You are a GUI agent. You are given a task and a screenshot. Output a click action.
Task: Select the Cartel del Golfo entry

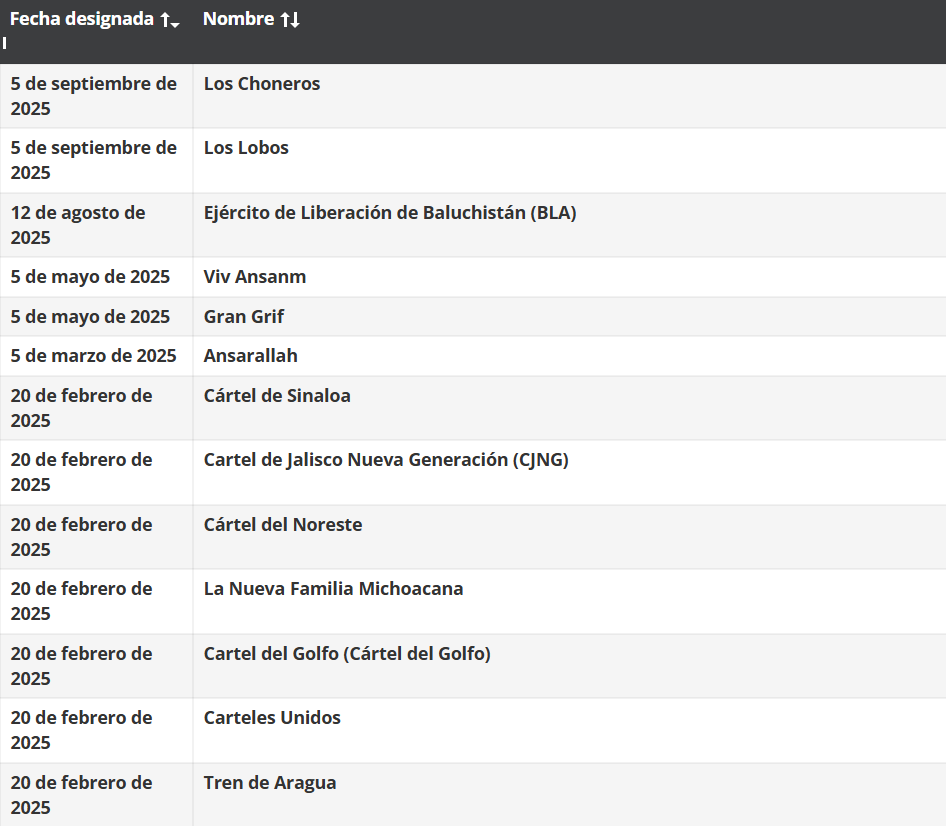[x=347, y=654]
